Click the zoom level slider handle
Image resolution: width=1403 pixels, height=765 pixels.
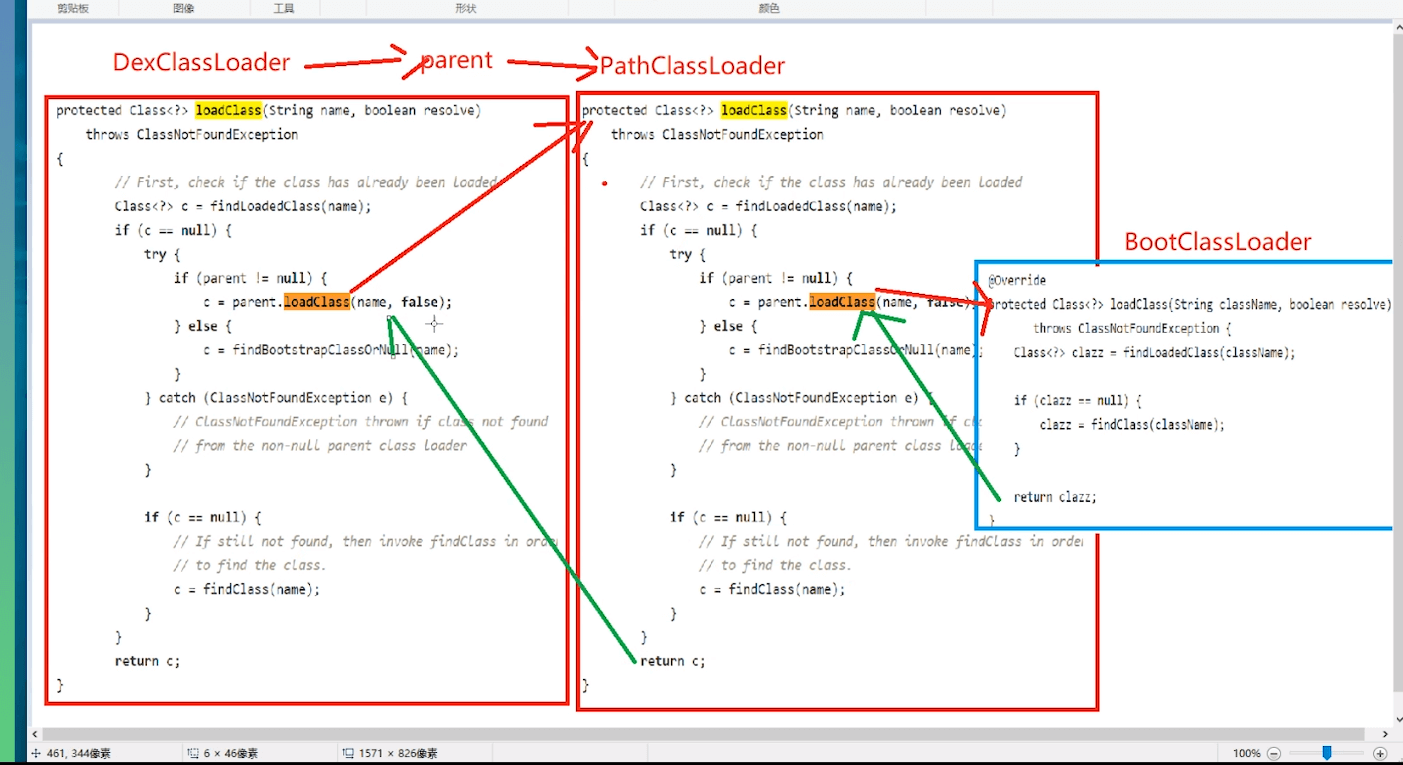click(x=1327, y=753)
